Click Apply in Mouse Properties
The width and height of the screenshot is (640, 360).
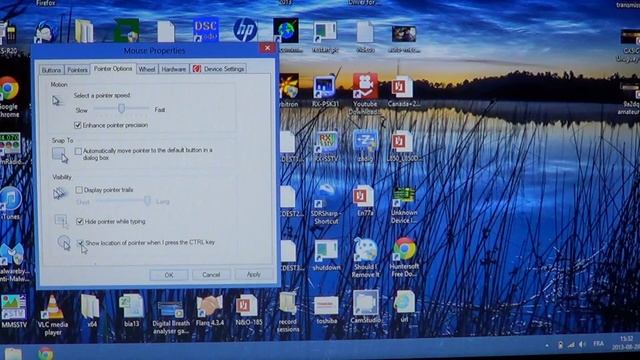coord(253,274)
